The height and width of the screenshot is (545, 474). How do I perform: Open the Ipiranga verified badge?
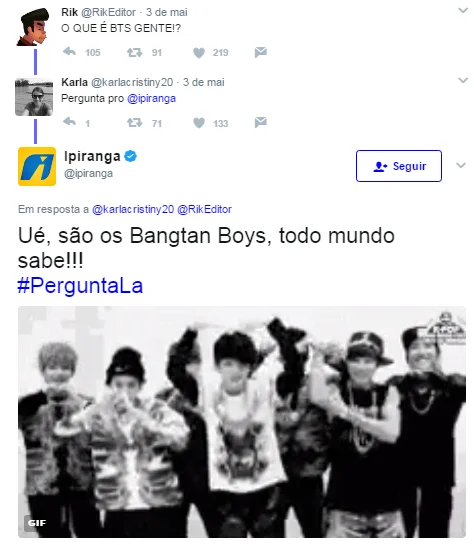click(x=131, y=156)
